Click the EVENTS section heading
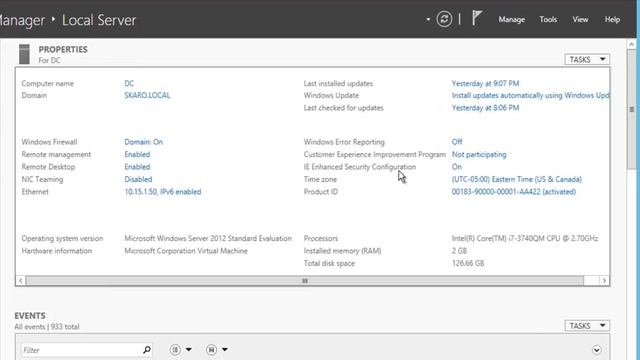The image size is (640, 360). [30, 316]
